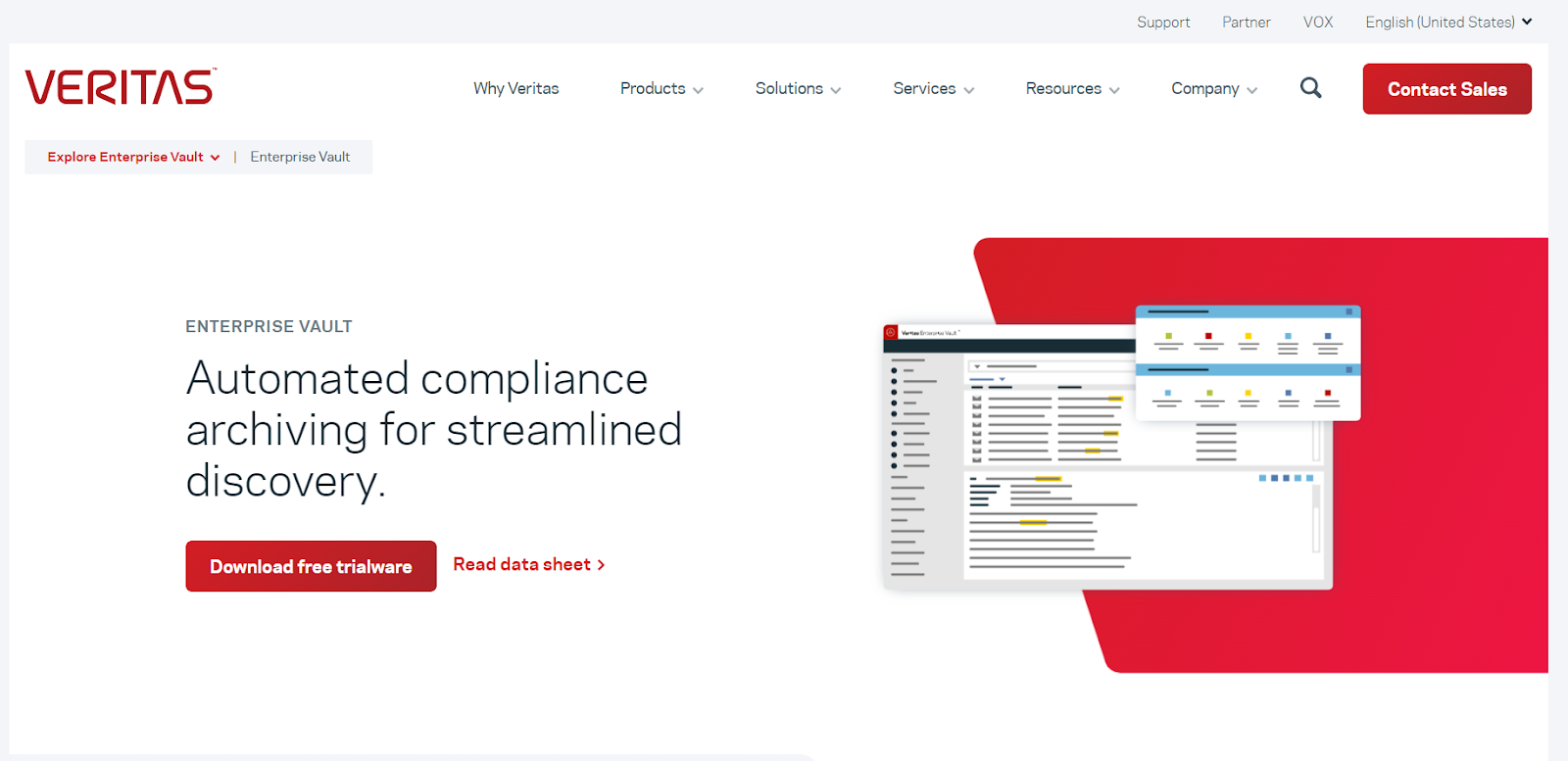Open English (United States) language selector
The image size is (1568, 761).
(1448, 22)
